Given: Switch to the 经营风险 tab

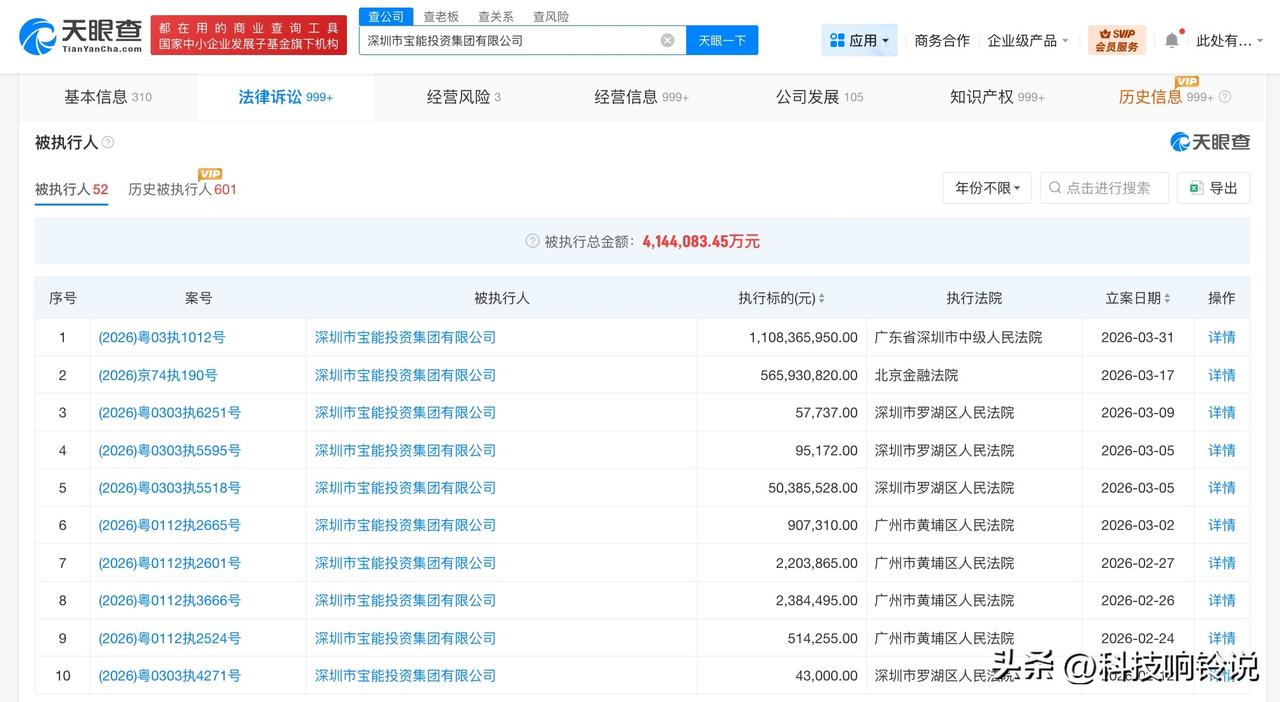Looking at the screenshot, I should pos(463,97).
